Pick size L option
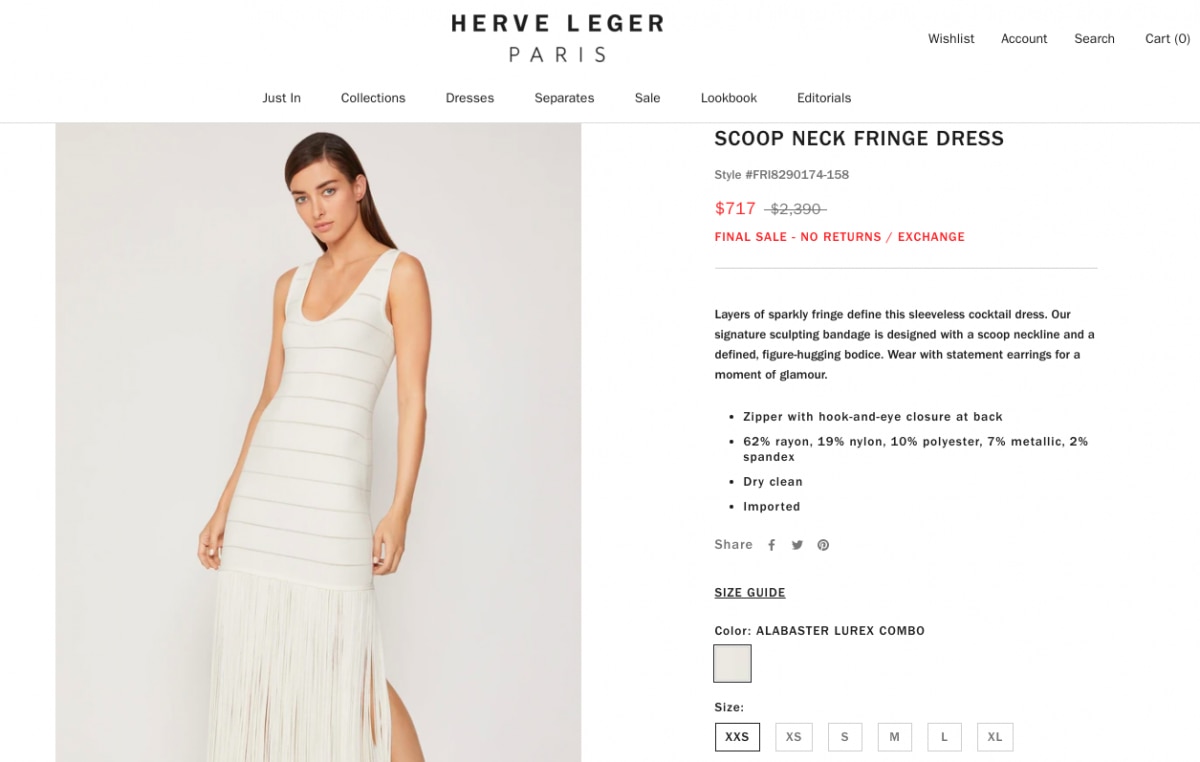This screenshot has width=1200, height=762. click(944, 737)
